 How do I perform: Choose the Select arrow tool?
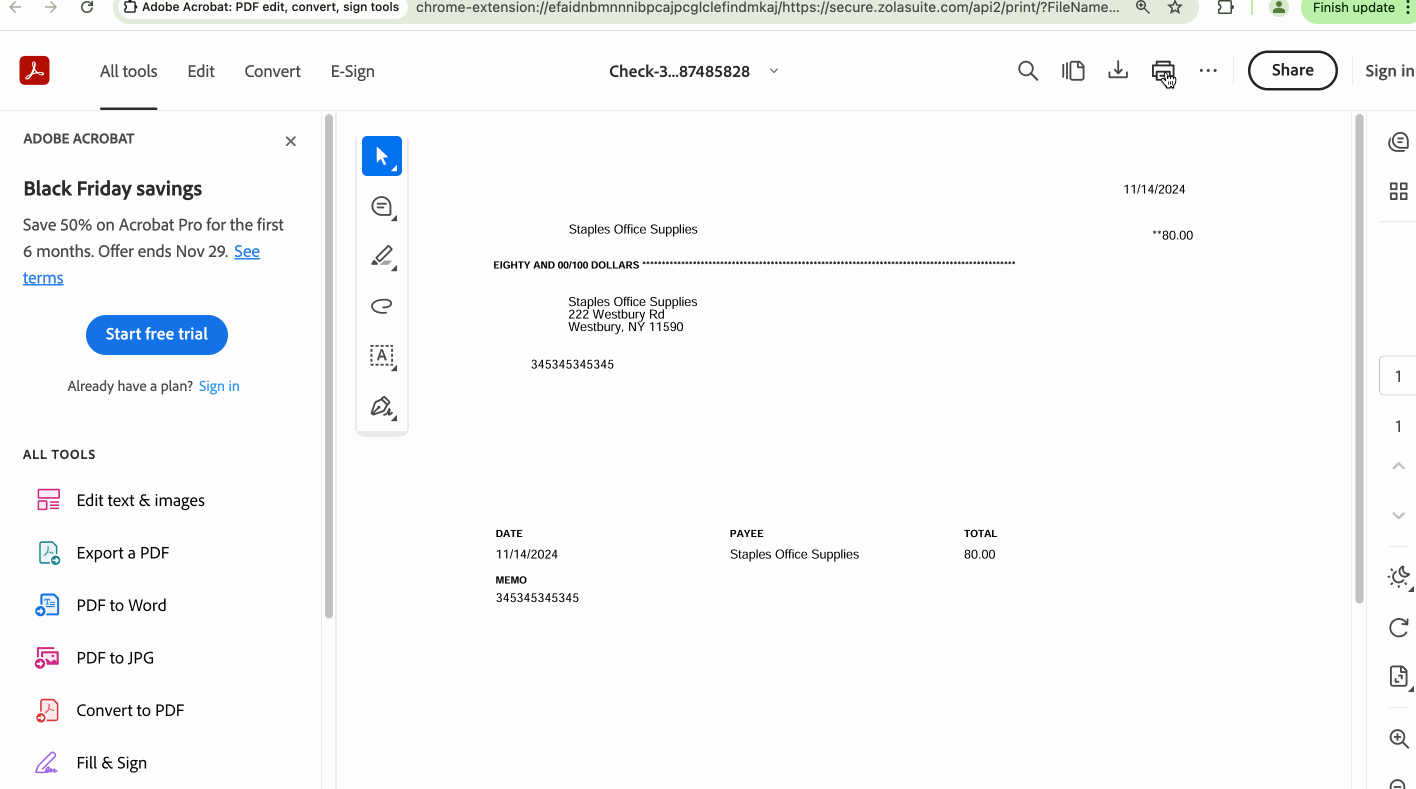pyautogui.click(x=382, y=156)
